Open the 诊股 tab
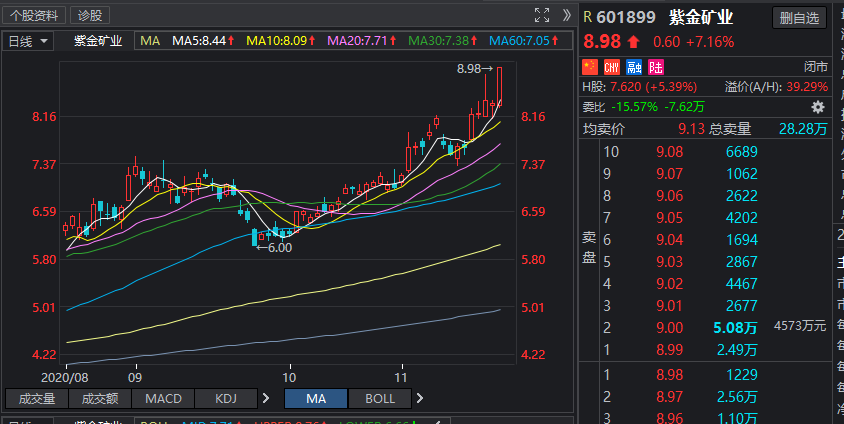844x424 pixels. (90, 16)
